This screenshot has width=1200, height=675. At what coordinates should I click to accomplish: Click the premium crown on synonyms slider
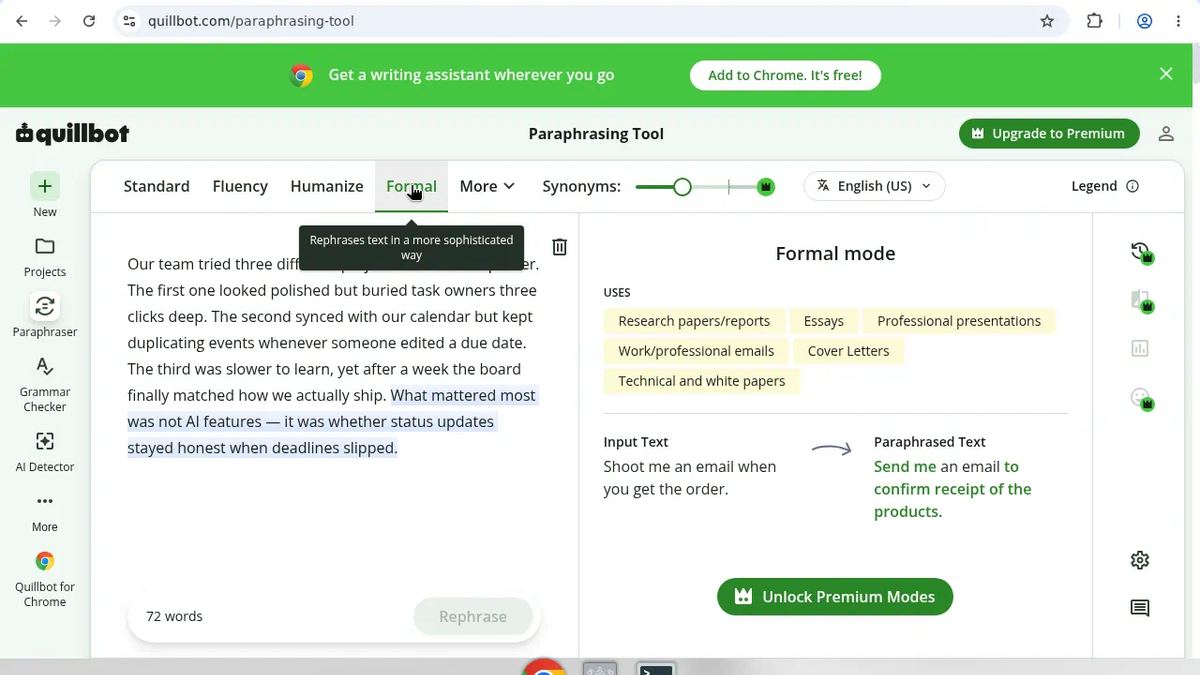click(x=766, y=187)
